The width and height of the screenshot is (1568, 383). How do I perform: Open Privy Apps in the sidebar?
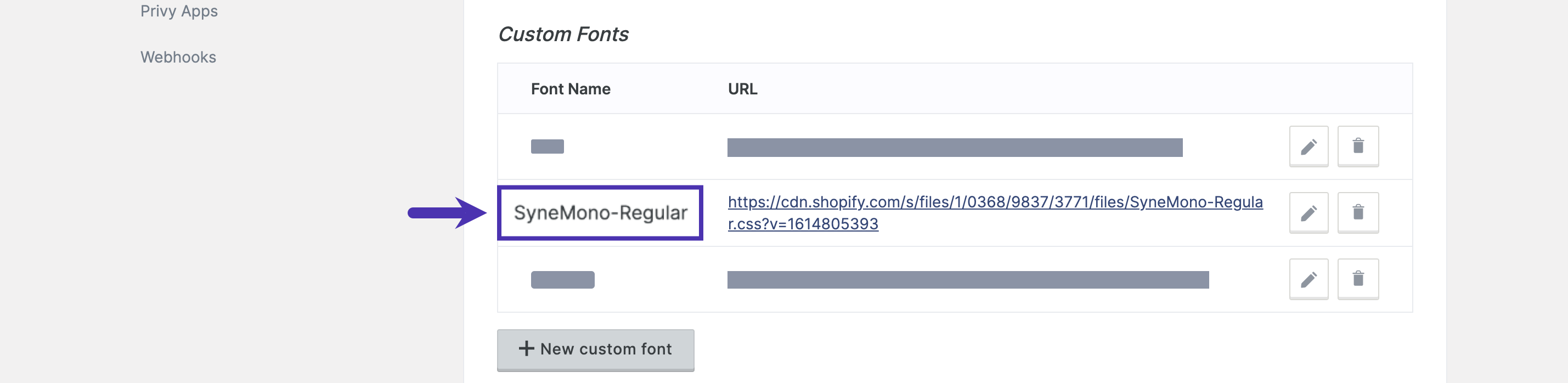coord(179,11)
